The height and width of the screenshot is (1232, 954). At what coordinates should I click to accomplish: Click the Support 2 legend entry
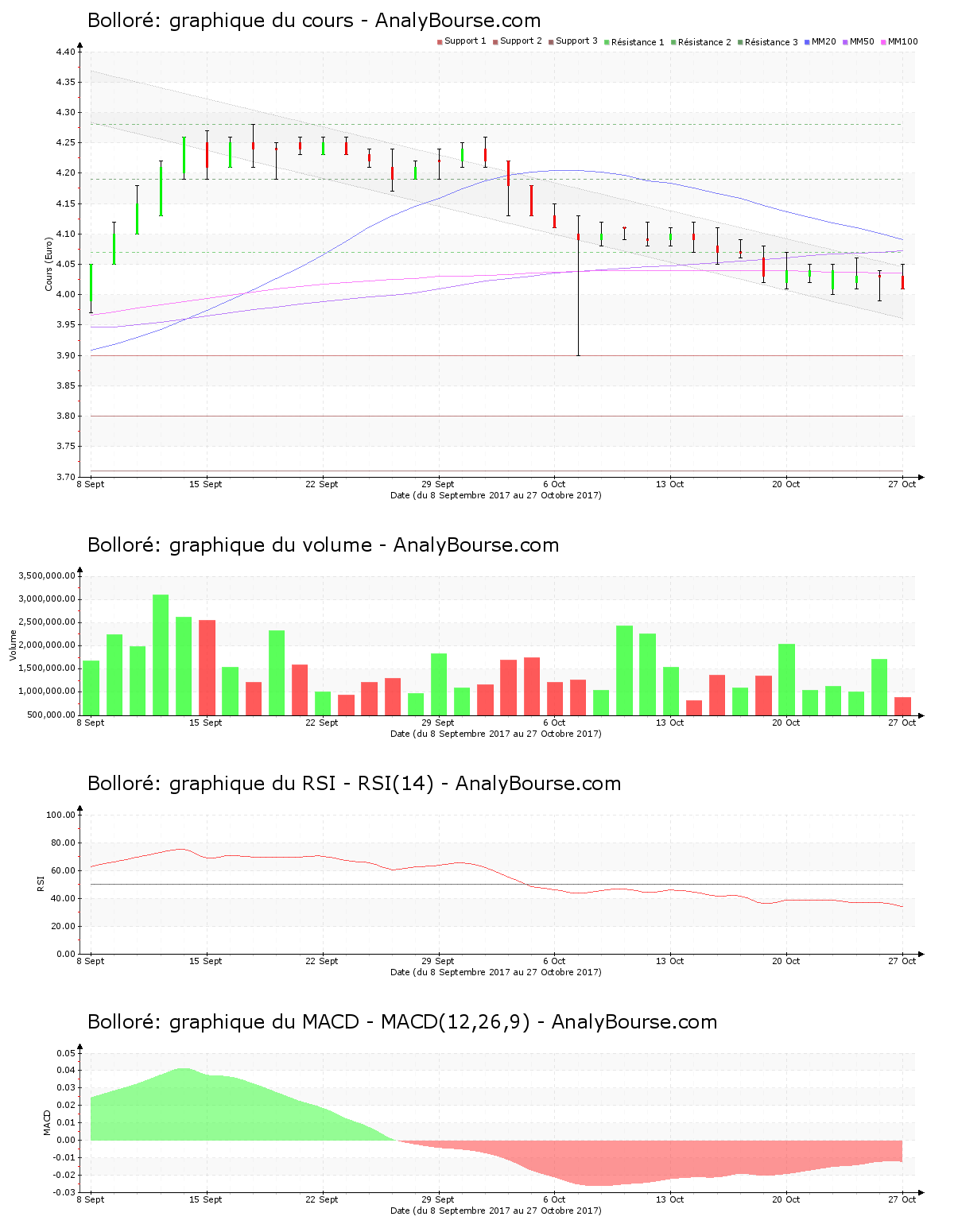coord(518,41)
